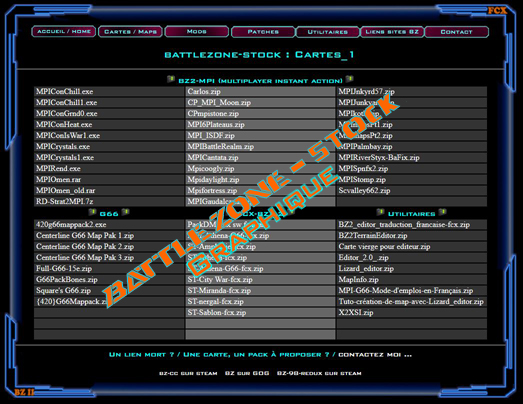Click the 'contactez moi ...' link
The height and width of the screenshot is (404, 523).
[x=375, y=355]
